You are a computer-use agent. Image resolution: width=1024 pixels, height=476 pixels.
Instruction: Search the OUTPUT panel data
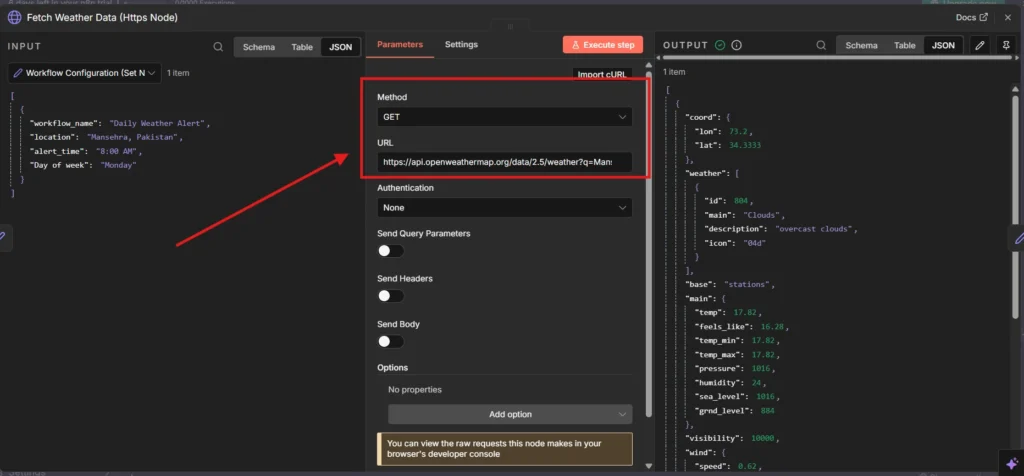click(821, 46)
